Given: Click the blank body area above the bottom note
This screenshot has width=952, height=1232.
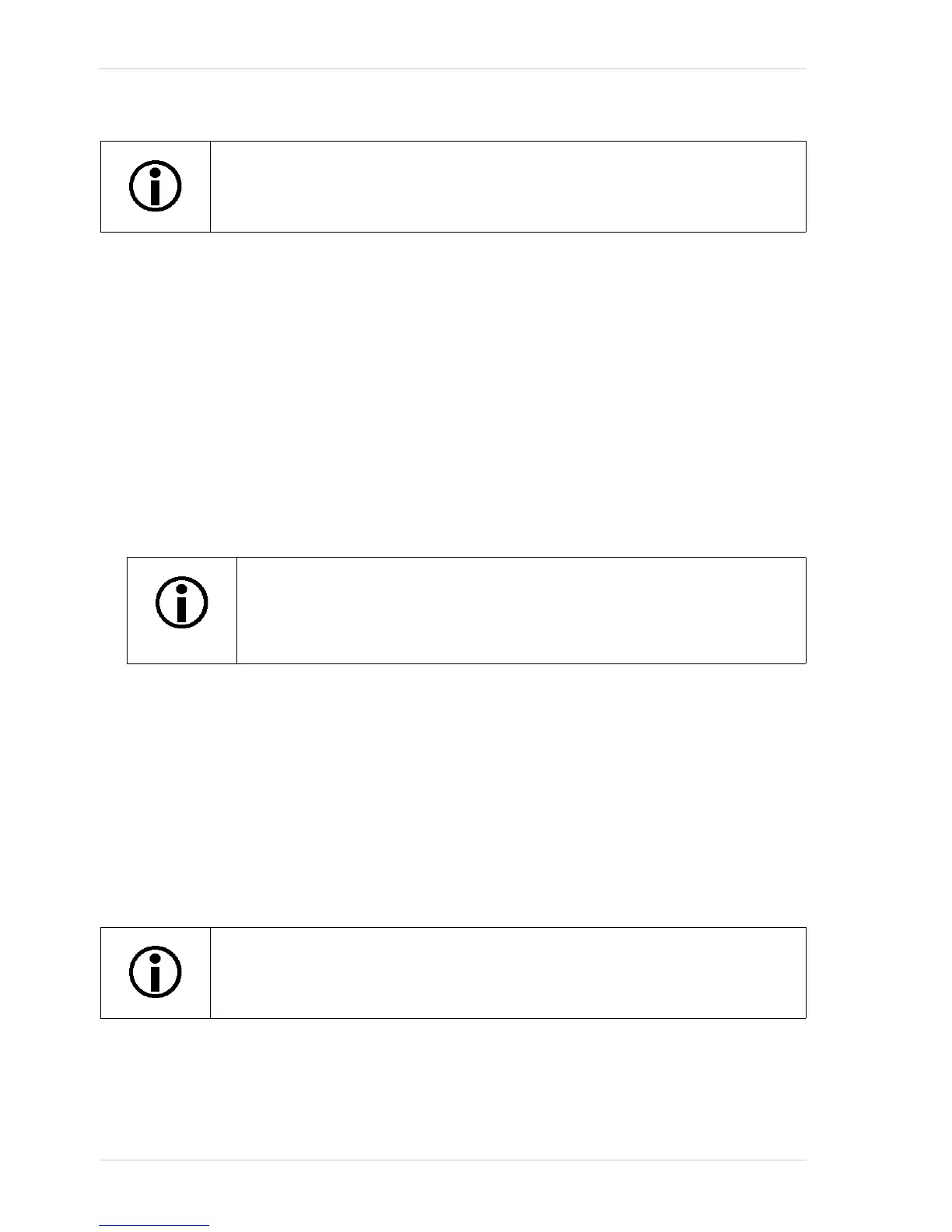Looking at the screenshot, I should (x=453, y=793).
